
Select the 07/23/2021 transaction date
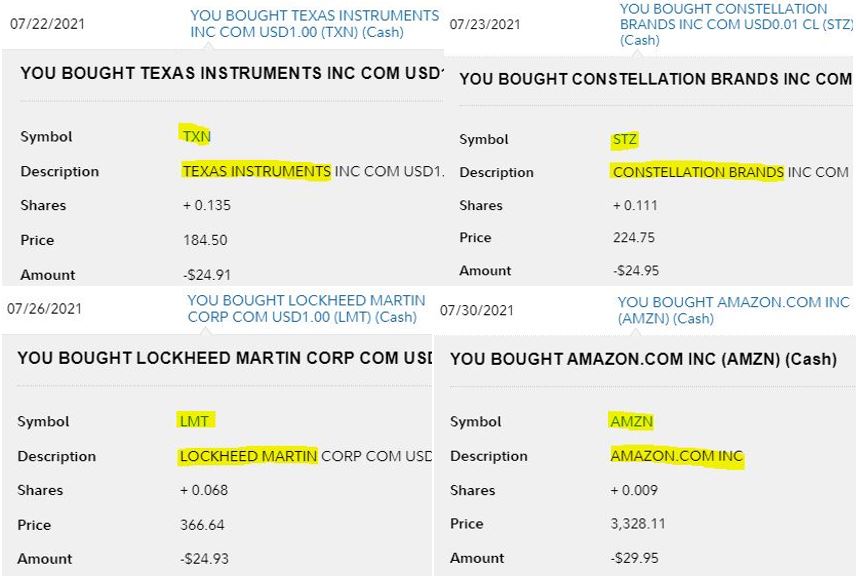coord(485,25)
